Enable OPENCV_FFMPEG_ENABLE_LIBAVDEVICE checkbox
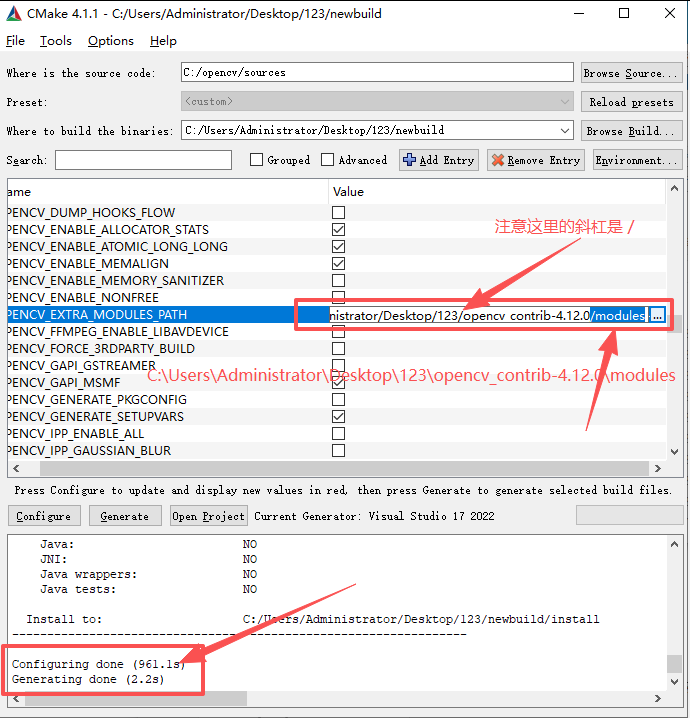Screen dimensions: 690x718 [x=338, y=332]
